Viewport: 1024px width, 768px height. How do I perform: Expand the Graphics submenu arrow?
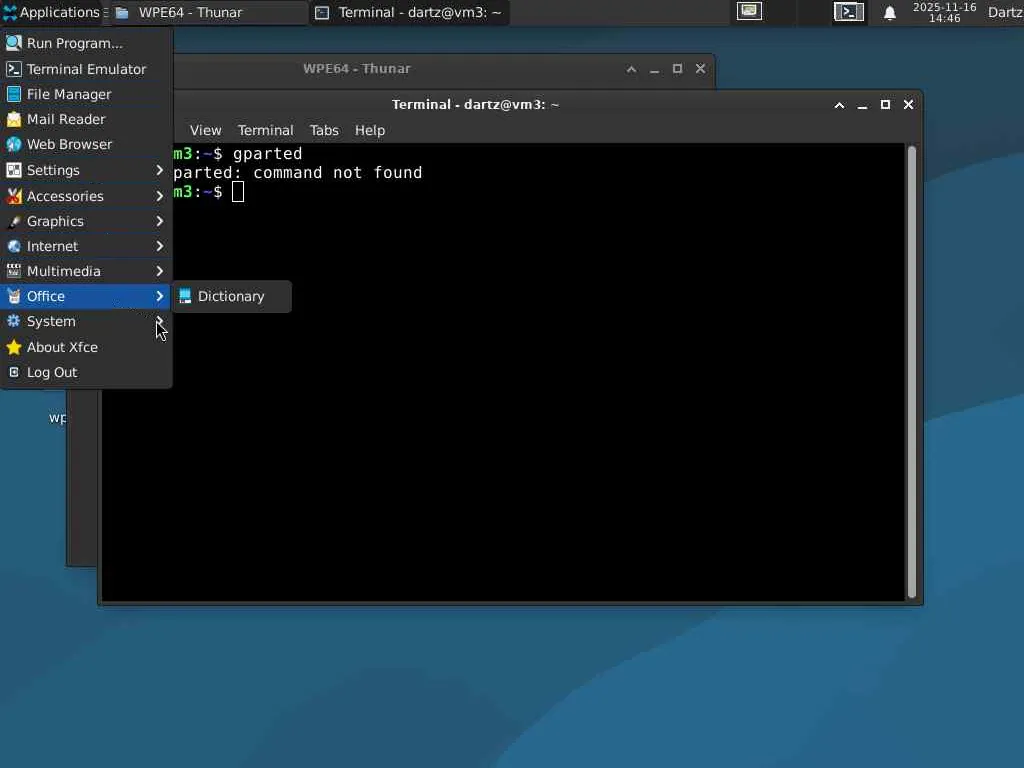click(159, 221)
